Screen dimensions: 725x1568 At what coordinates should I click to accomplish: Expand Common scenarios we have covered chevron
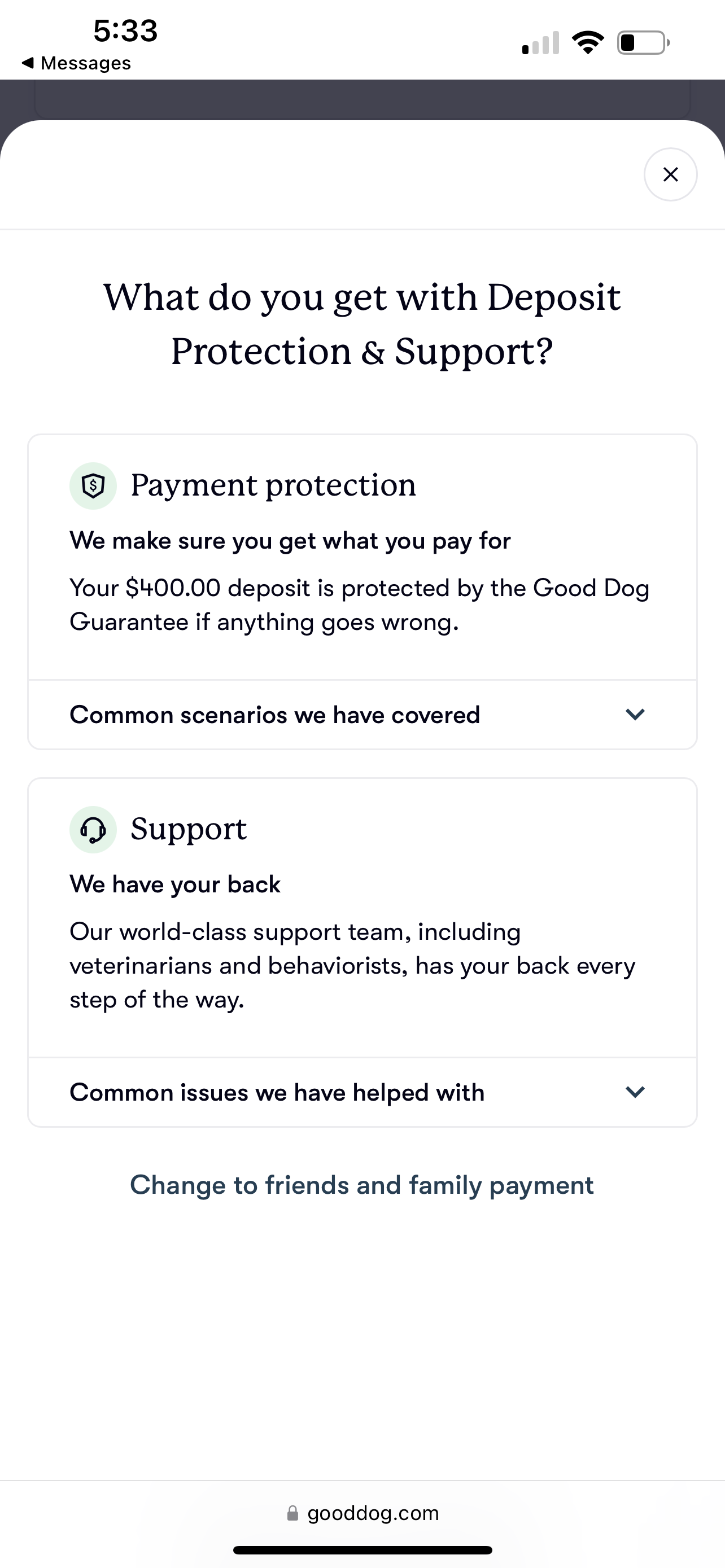pyautogui.click(x=635, y=715)
